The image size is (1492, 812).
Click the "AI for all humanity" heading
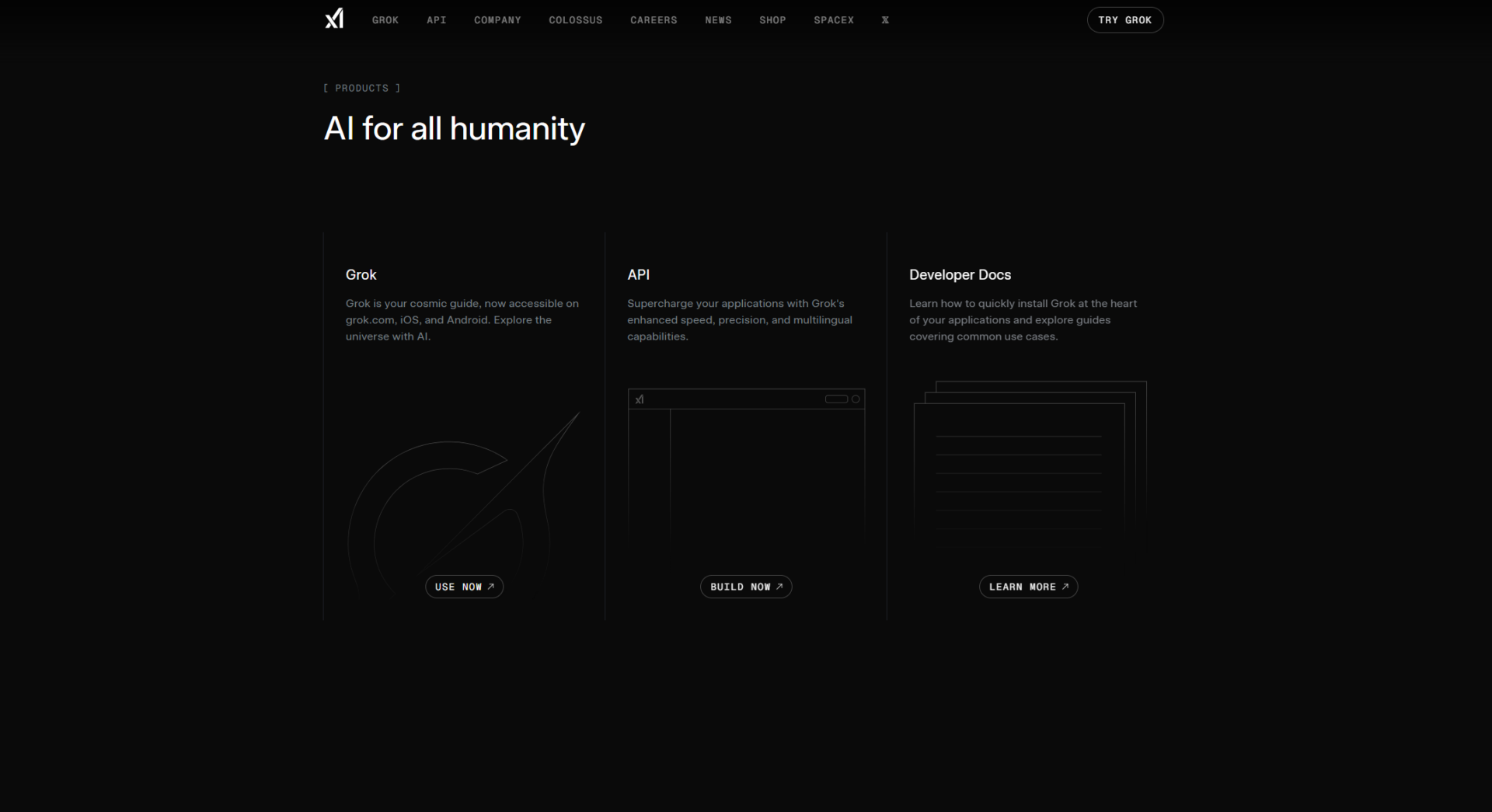(x=455, y=129)
